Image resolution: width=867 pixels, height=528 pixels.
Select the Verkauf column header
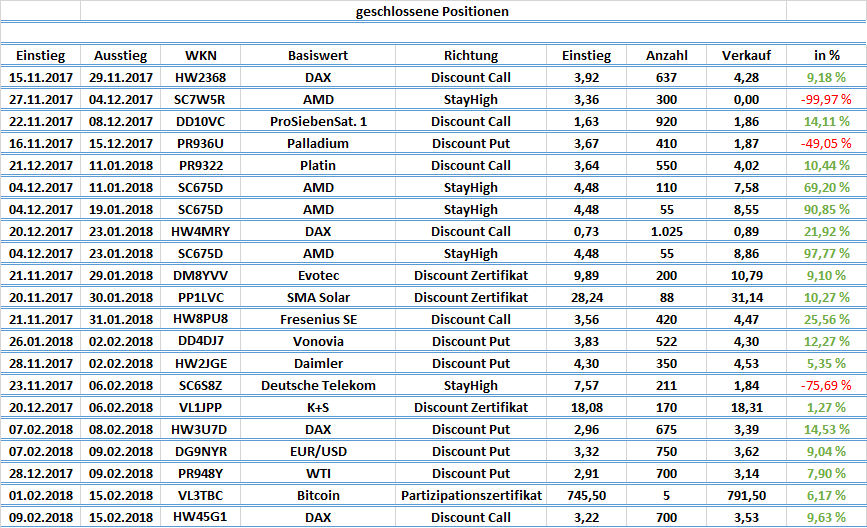[x=745, y=55]
